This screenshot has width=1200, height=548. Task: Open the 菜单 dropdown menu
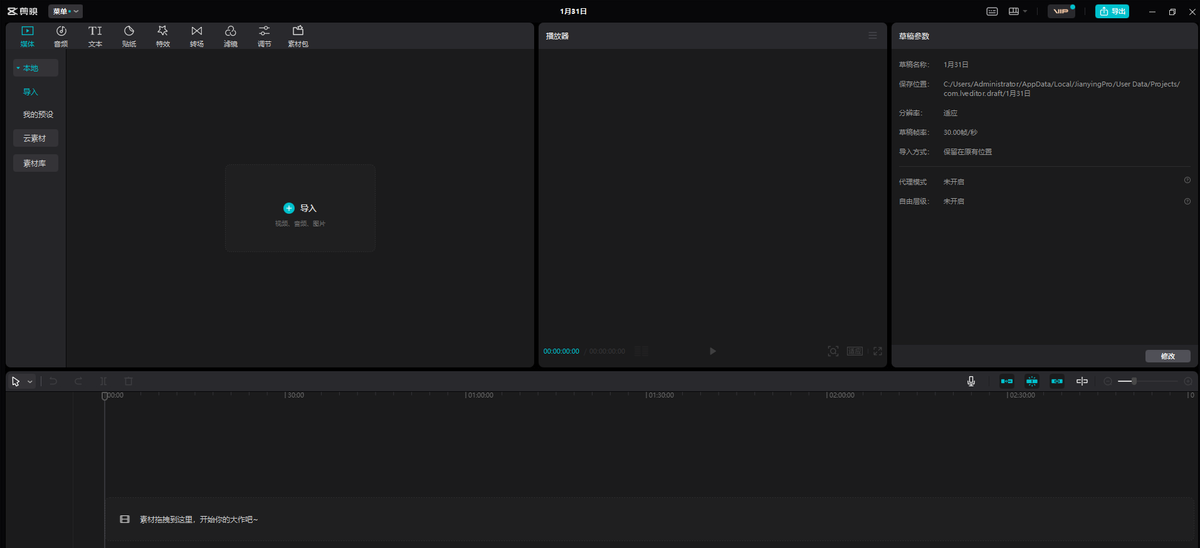(x=65, y=11)
